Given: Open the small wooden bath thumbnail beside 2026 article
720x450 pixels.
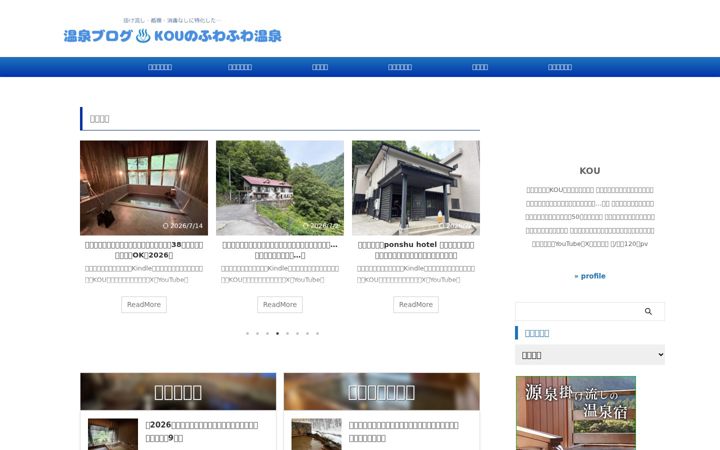Looking at the screenshot, I should (113, 434).
